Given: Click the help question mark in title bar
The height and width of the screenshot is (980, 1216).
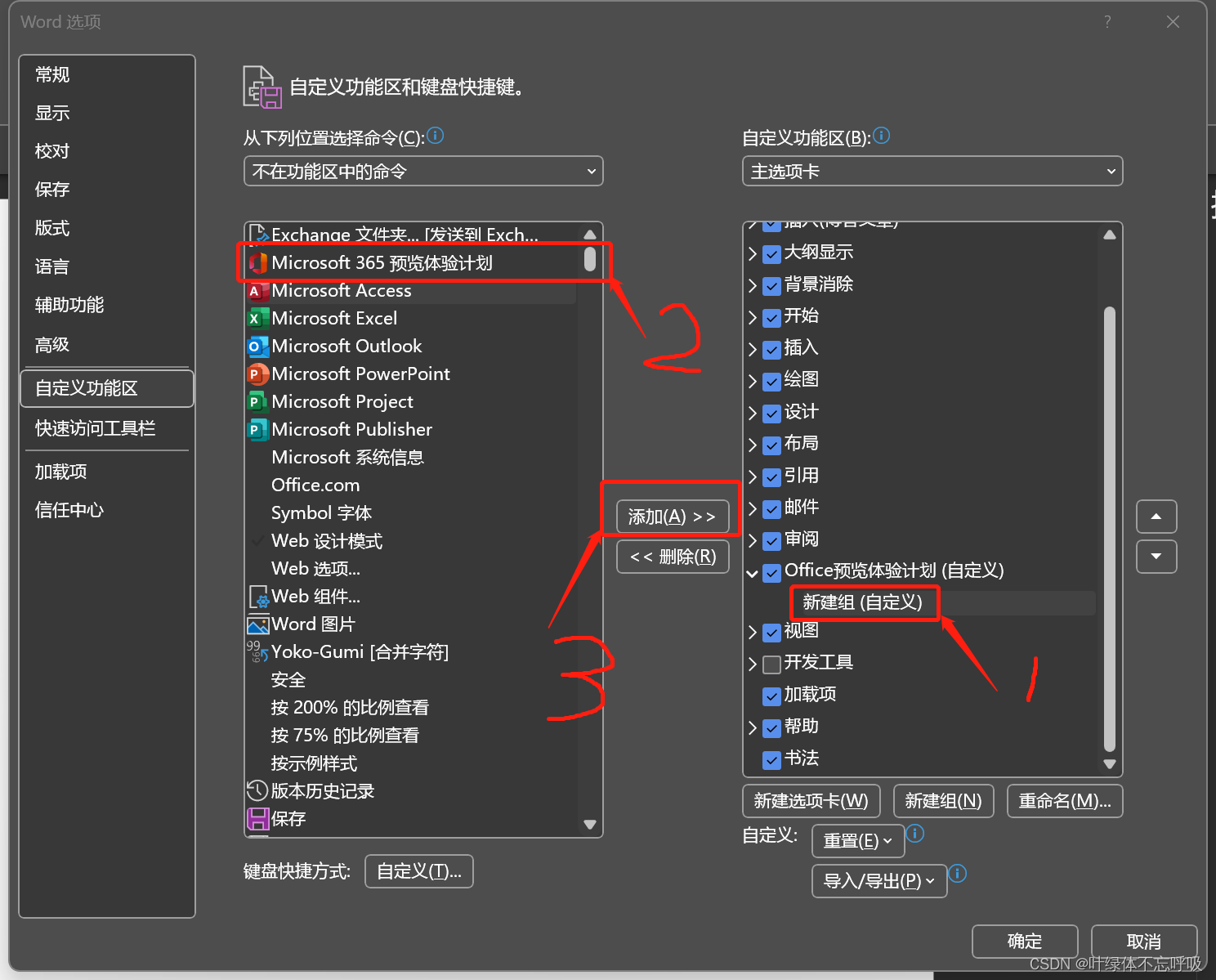Looking at the screenshot, I should click(x=1107, y=22).
